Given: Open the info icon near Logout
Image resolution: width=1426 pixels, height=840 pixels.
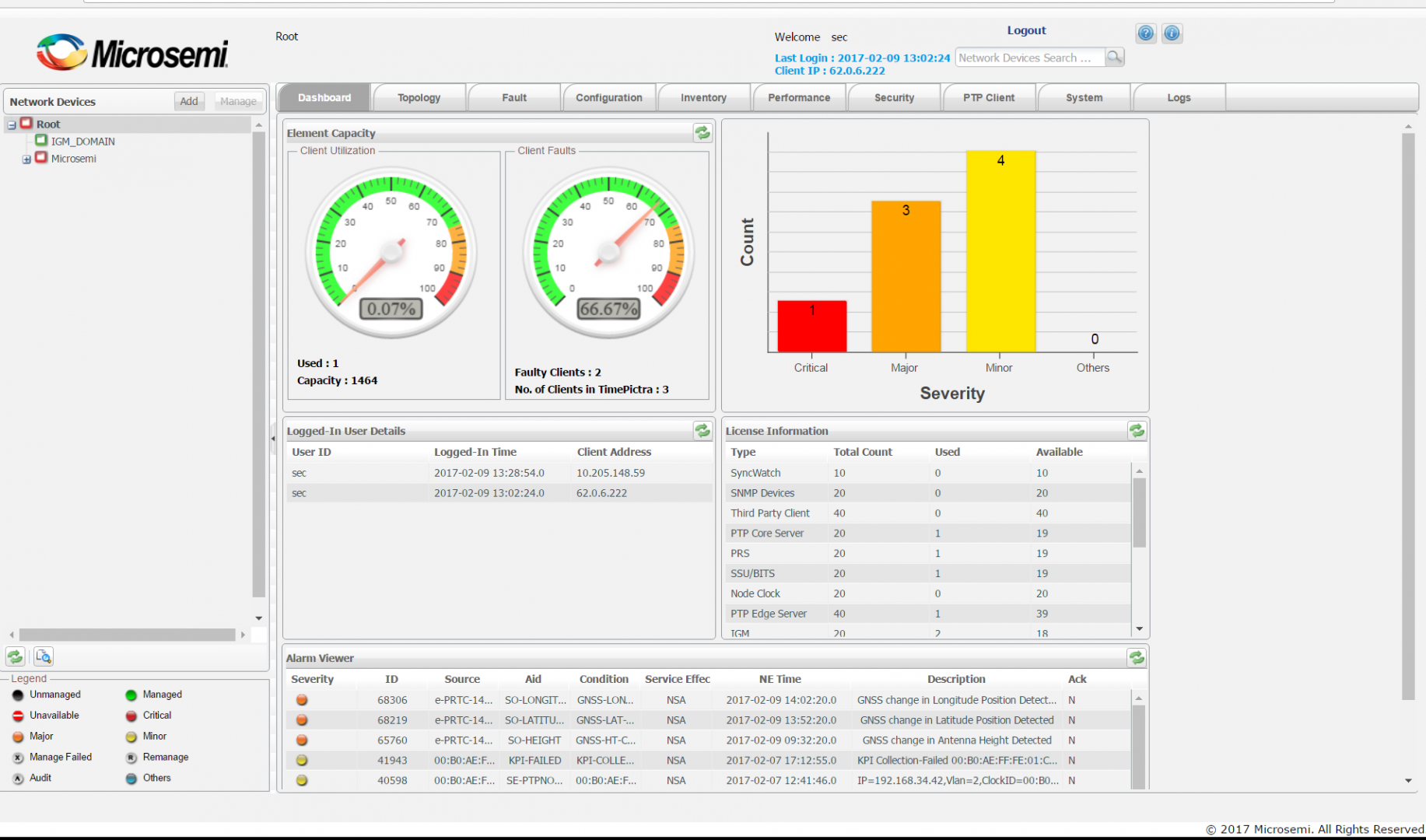Looking at the screenshot, I should [1172, 33].
